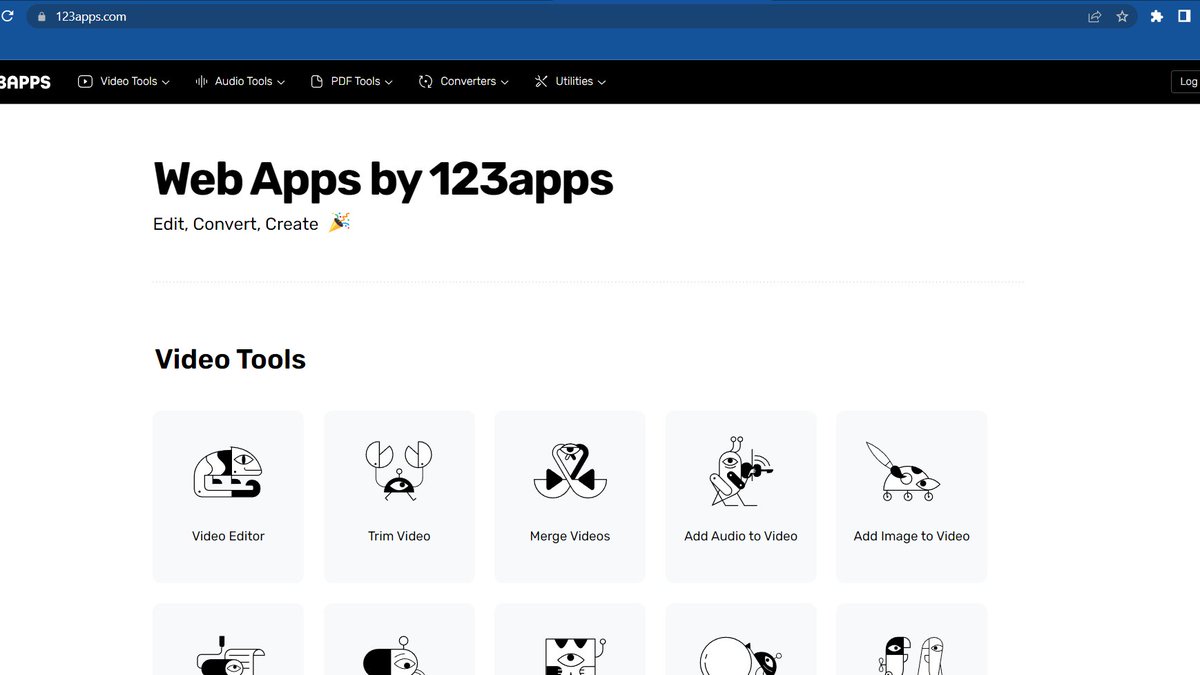Image resolution: width=1200 pixels, height=675 pixels.
Task: Expand the Utilities dropdown chevron
Action: point(602,83)
